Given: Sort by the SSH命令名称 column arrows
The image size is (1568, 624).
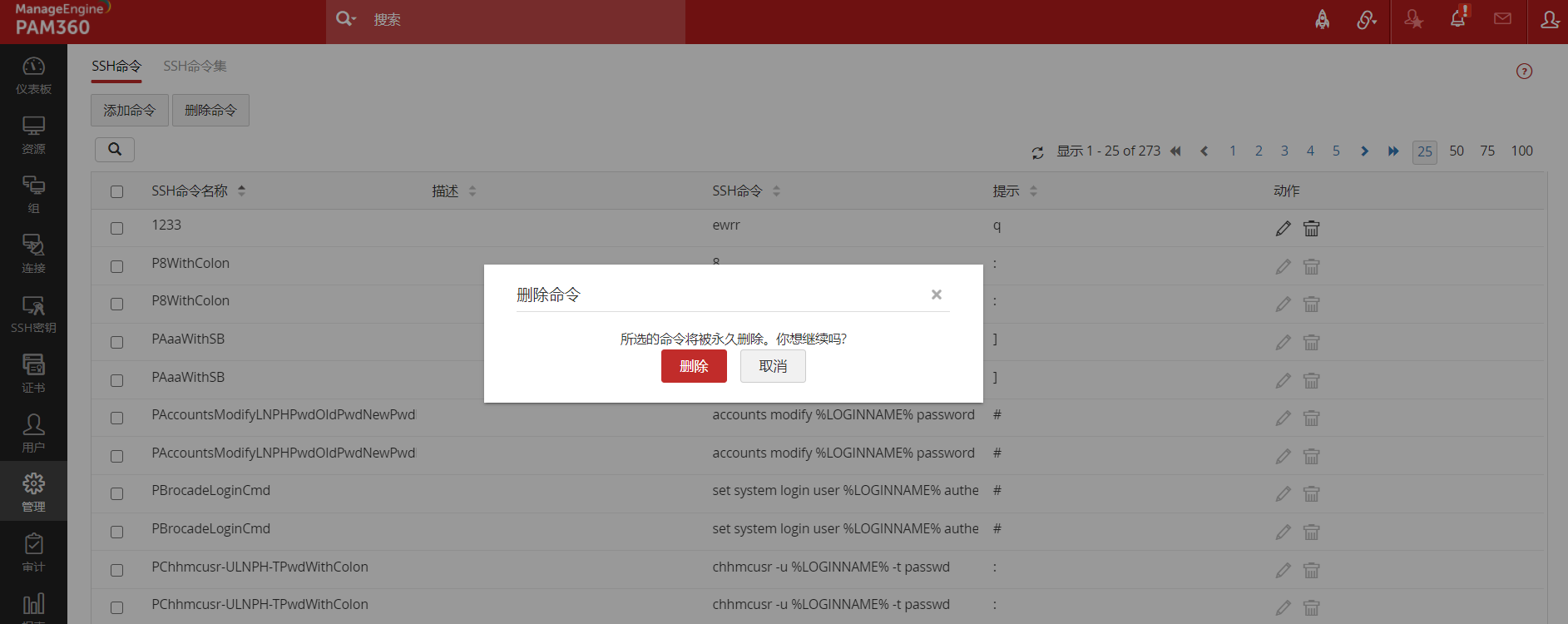Looking at the screenshot, I should 241,191.
